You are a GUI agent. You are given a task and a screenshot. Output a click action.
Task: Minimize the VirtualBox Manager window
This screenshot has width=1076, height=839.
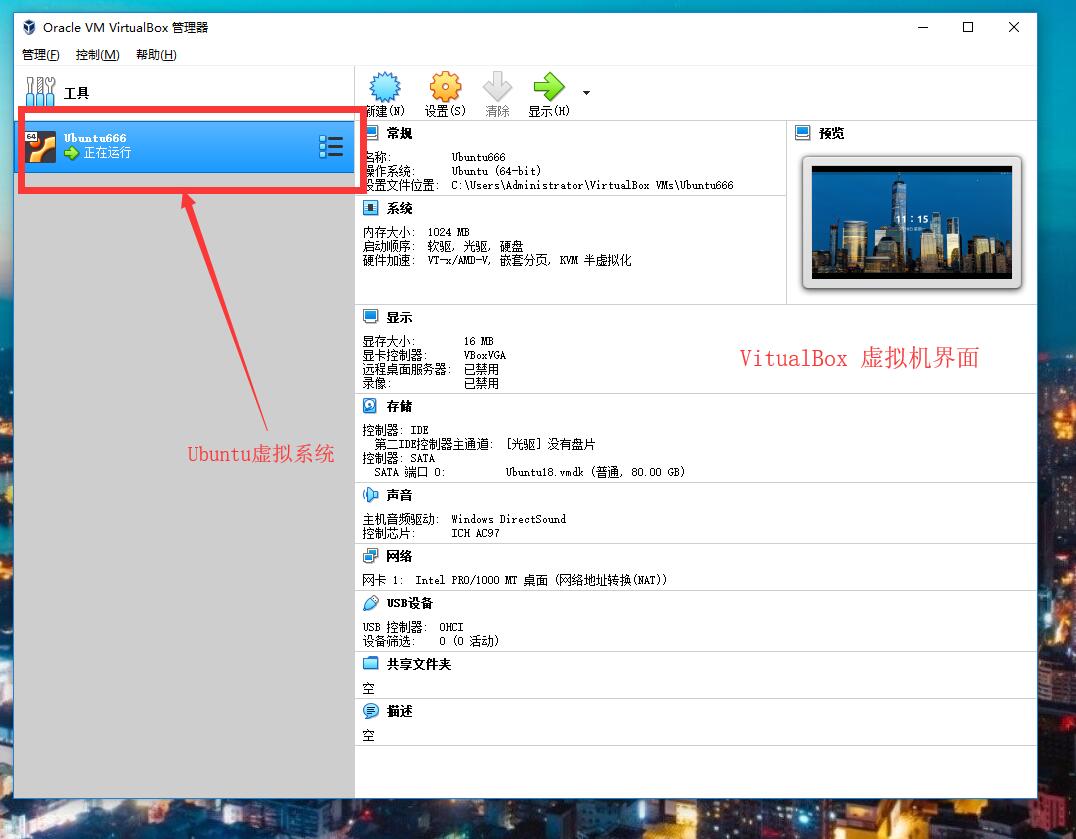[923, 27]
